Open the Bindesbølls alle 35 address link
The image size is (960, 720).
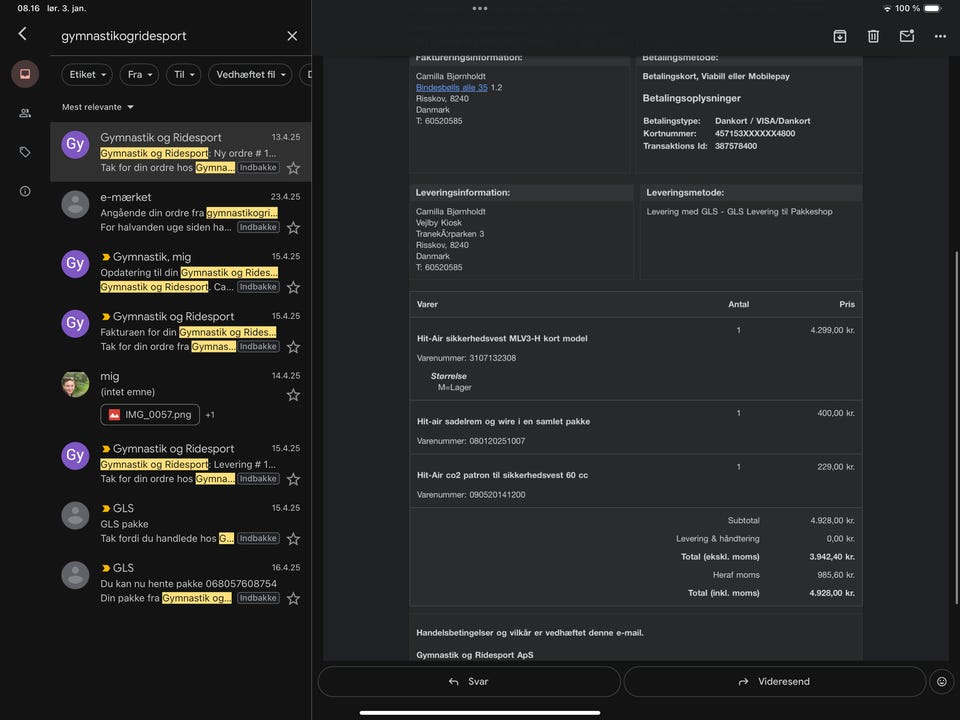click(452, 88)
